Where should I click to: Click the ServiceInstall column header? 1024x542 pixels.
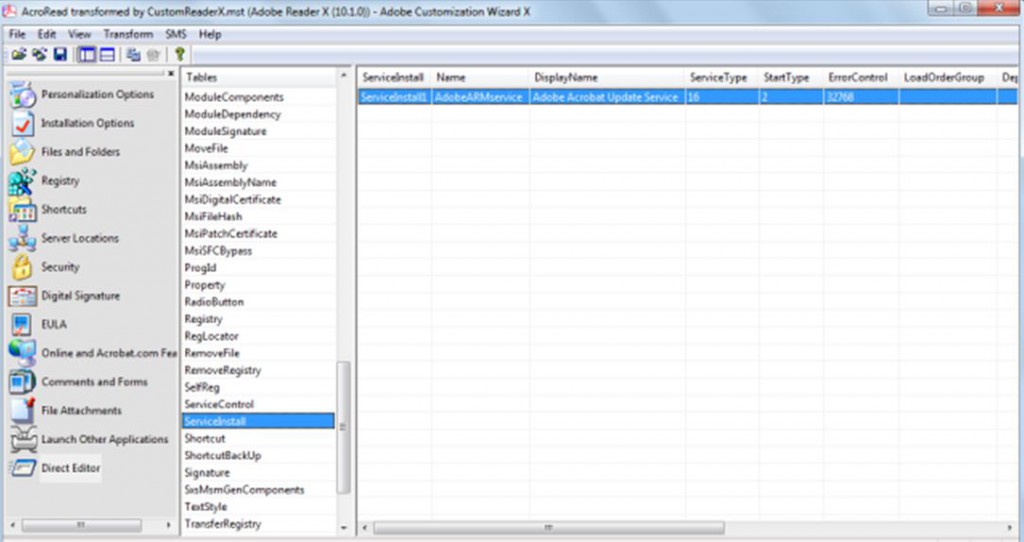point(394,77)
